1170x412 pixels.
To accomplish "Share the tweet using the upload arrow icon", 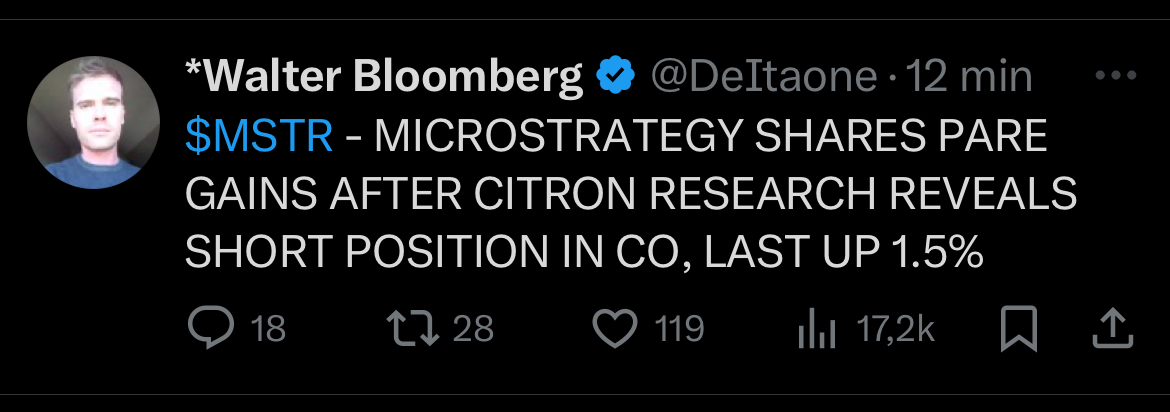I will click(x=1112, y=329).
